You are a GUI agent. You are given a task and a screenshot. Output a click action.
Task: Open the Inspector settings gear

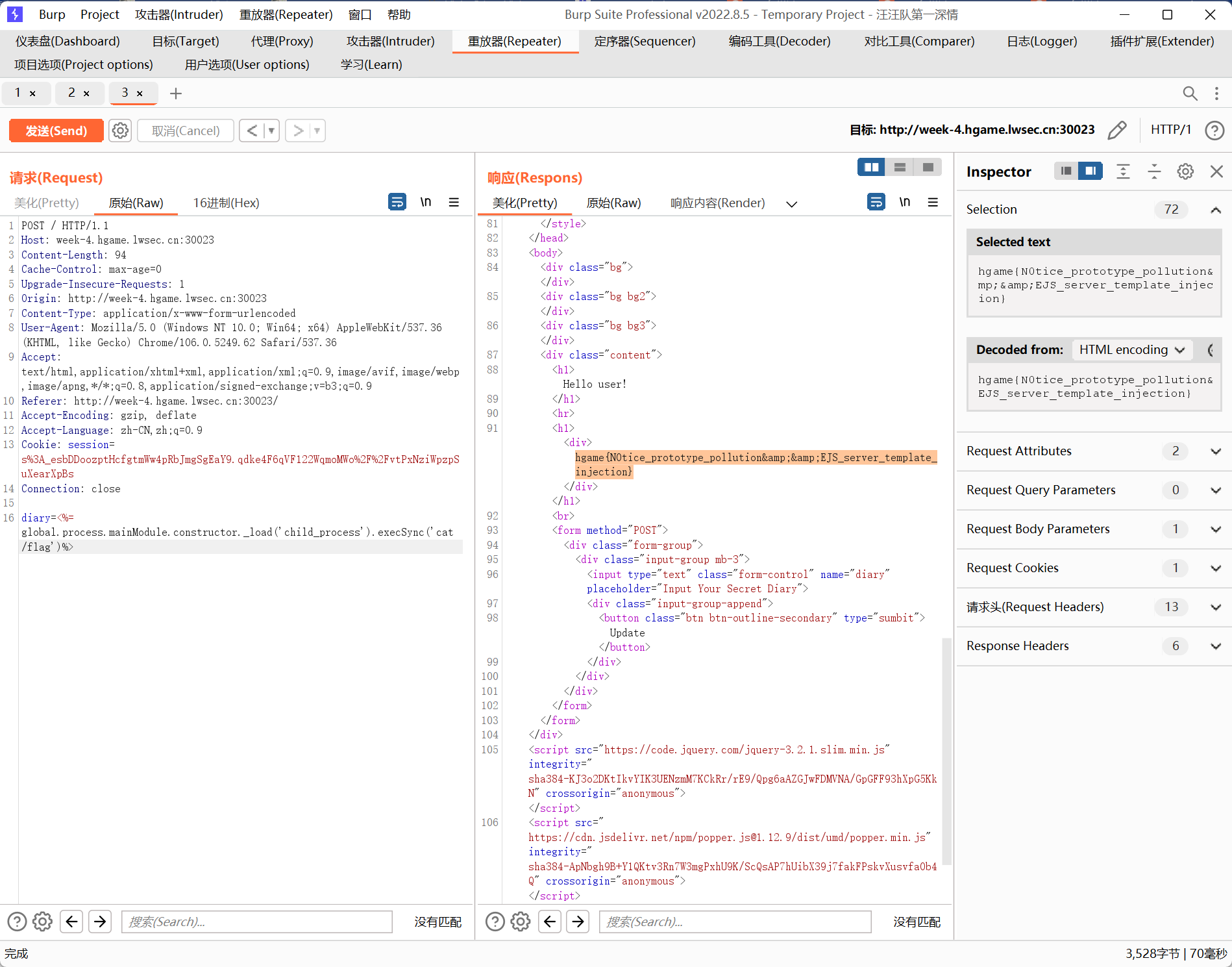pyautogui.click(x=1185, y=171)
